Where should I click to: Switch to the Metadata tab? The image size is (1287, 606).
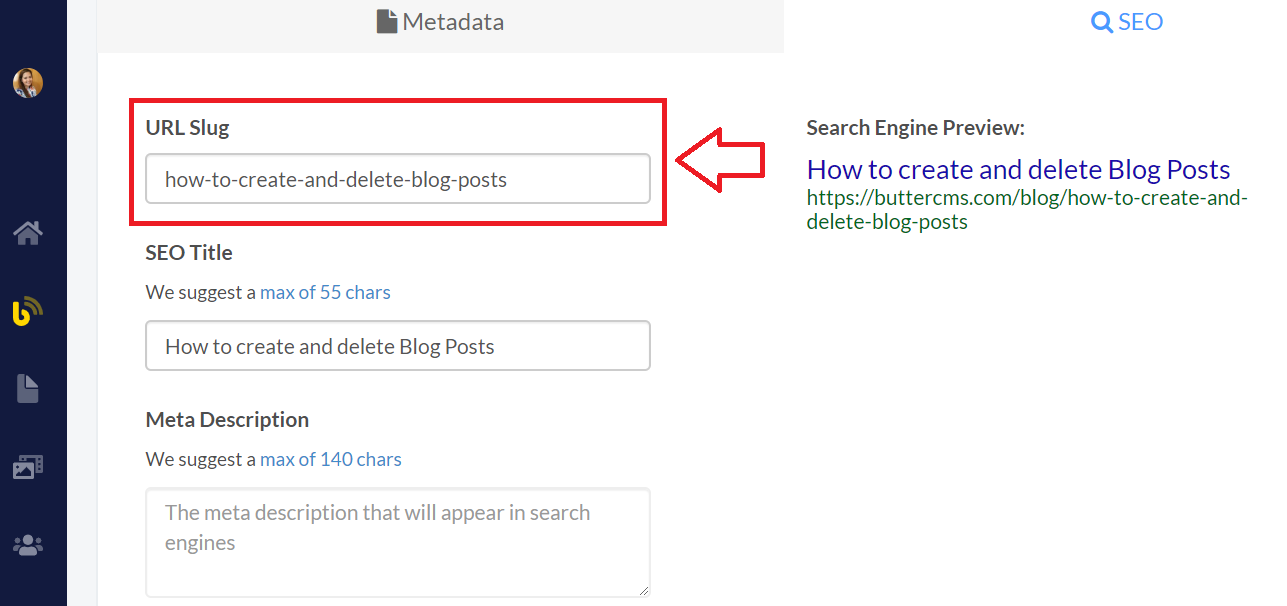(x=440, y=22)
